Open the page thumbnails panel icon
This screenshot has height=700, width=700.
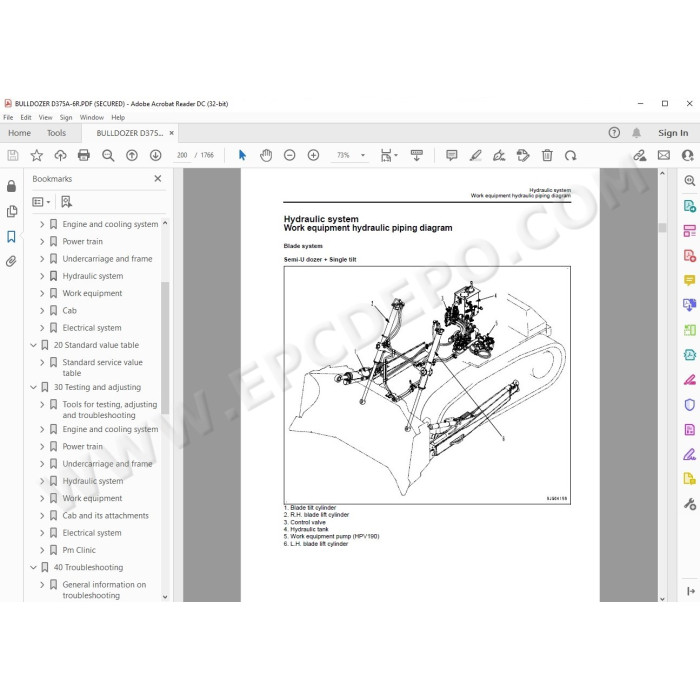[12, 211]
